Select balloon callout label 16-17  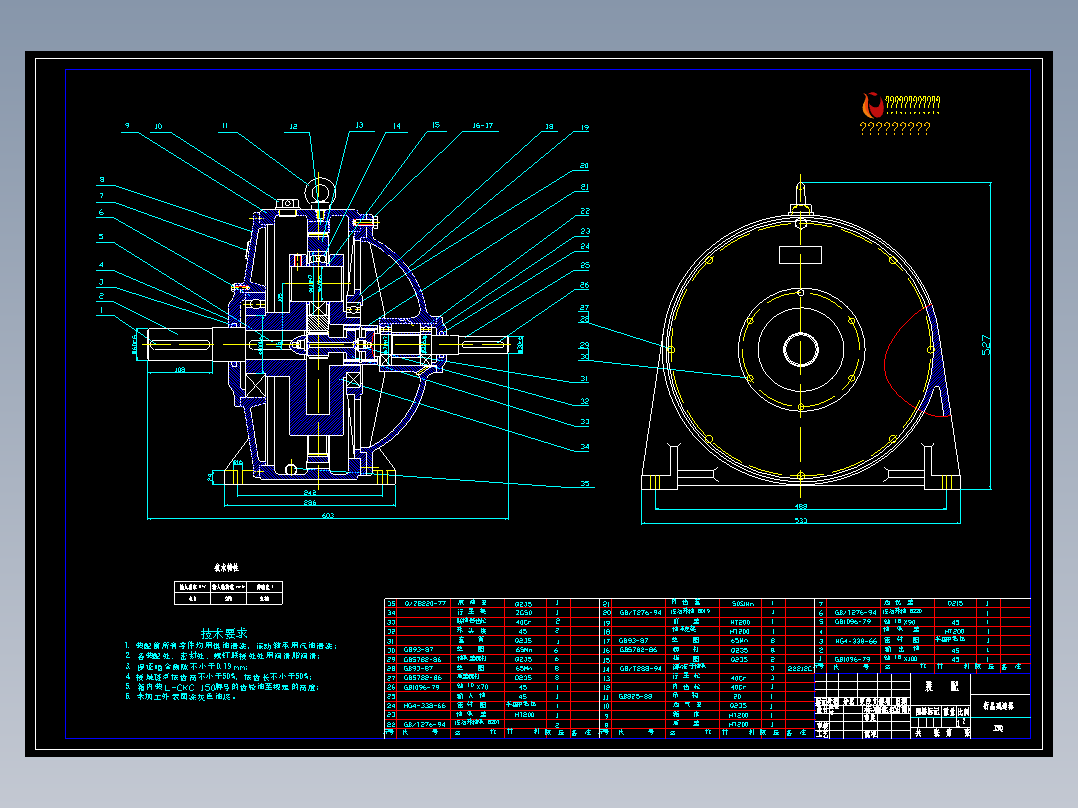[x=483, y=126]
